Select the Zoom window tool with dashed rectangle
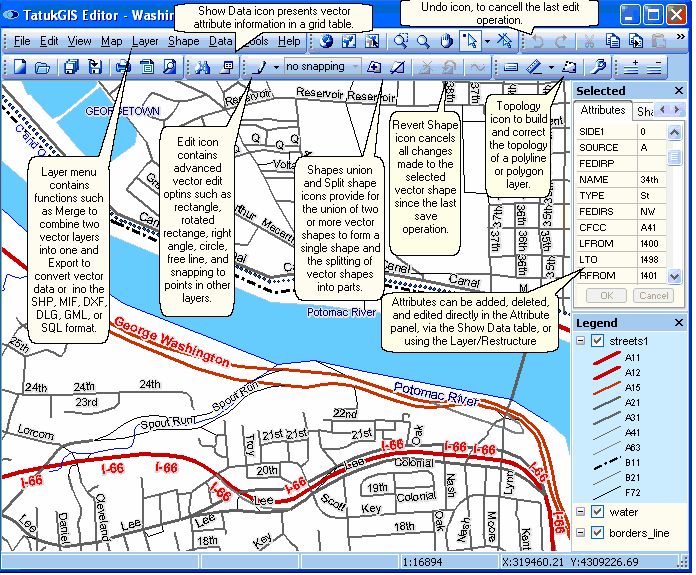The height and width of the screenshot is (575, 696). click(401, 41)
